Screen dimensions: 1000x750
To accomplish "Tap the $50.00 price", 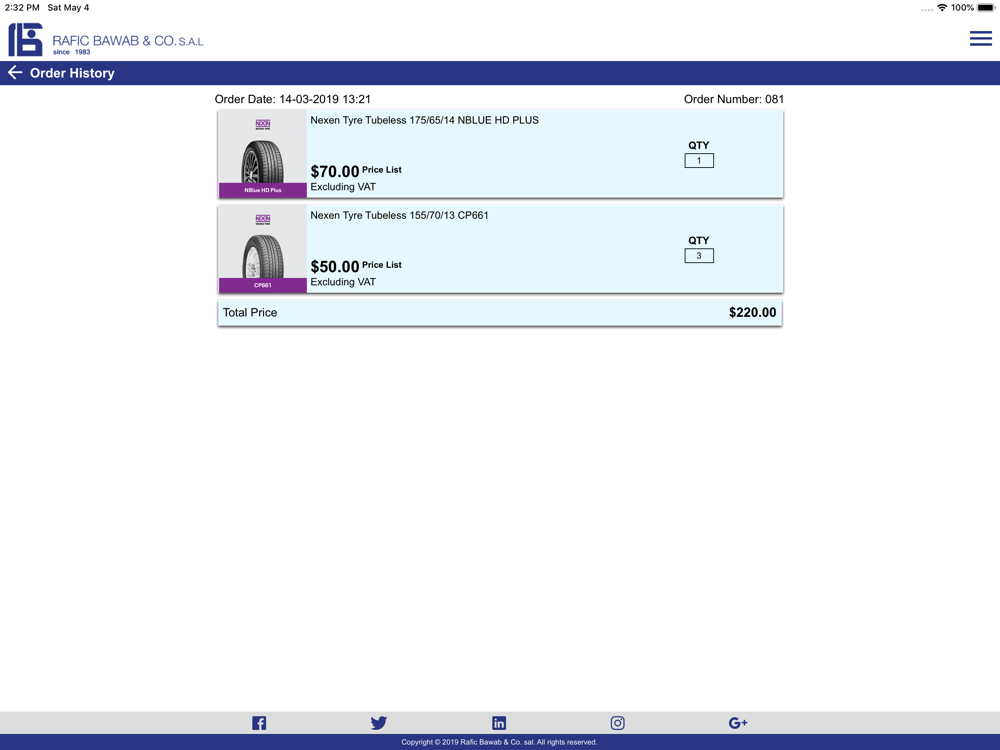I will tap(335, 267).
